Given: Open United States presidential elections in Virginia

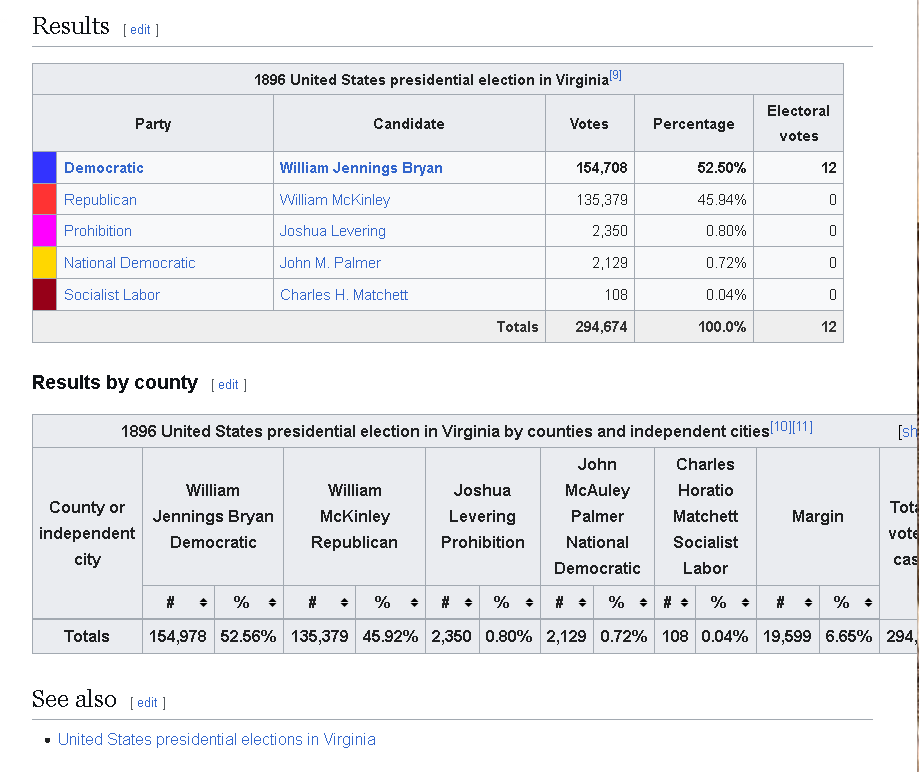Looking at the screenshot, I should pos(216,739).
